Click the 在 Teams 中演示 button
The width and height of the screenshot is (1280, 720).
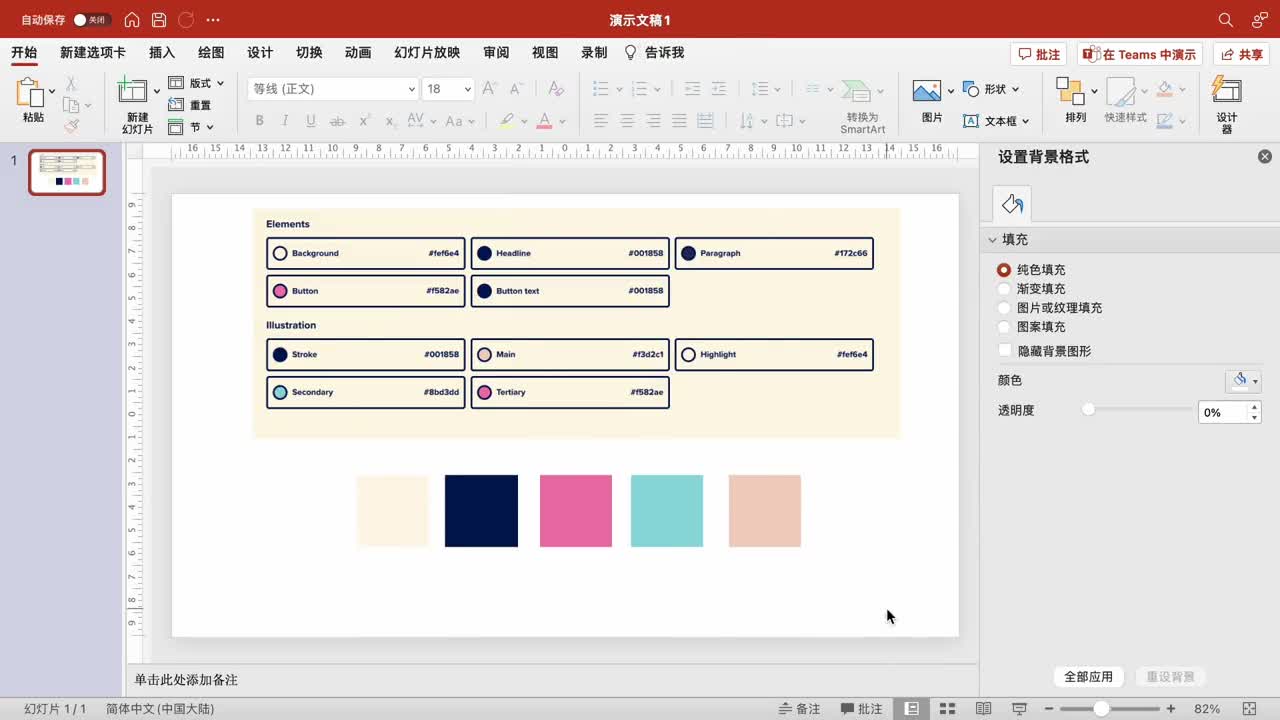(1139, 53)
